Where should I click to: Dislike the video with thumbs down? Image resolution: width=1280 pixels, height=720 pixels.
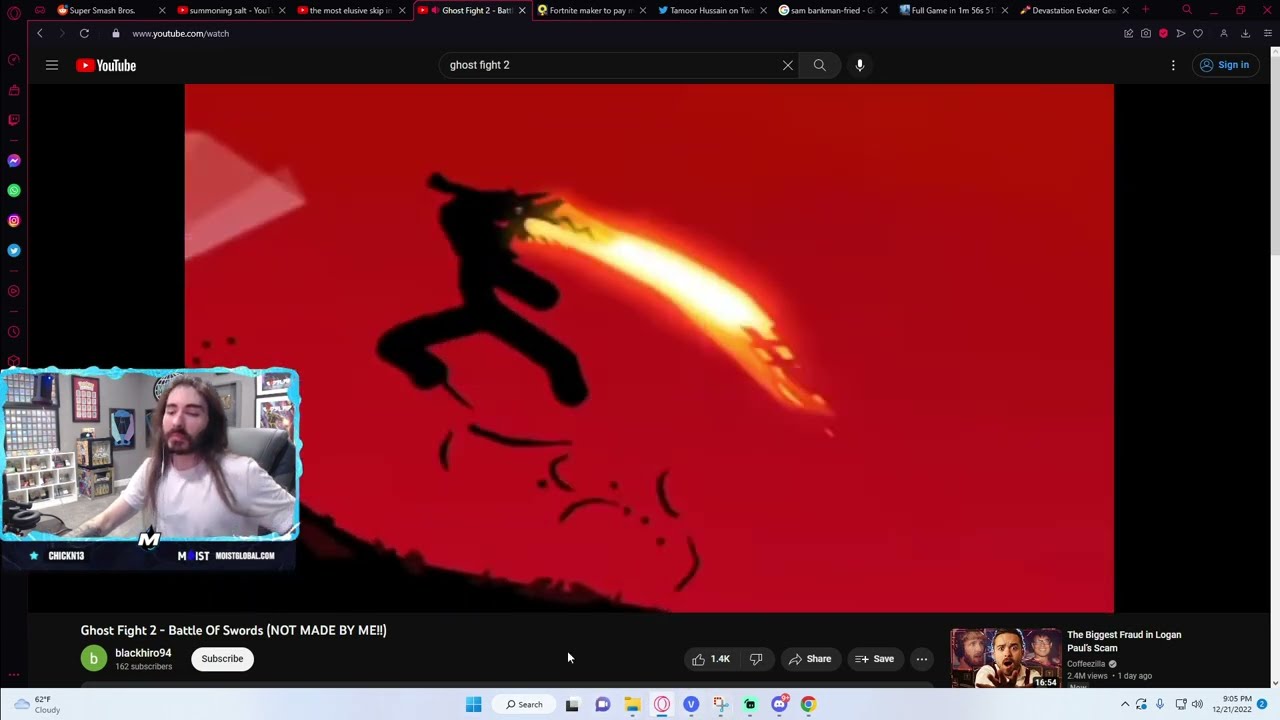click(756, 659)
